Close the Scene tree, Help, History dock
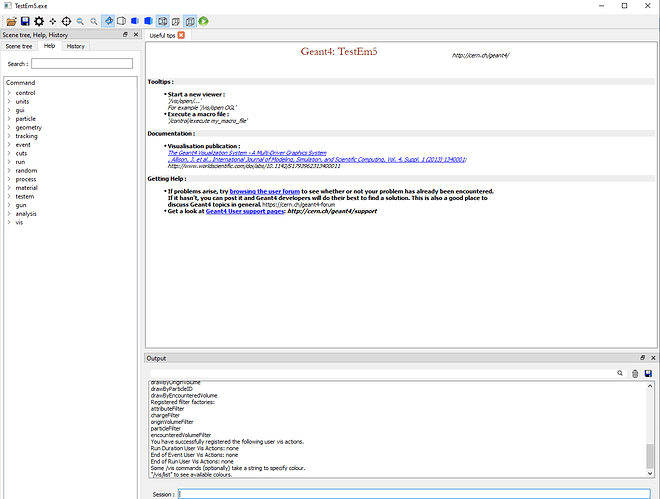This screenshot has width=660, height=499. [x=136, y=35]
